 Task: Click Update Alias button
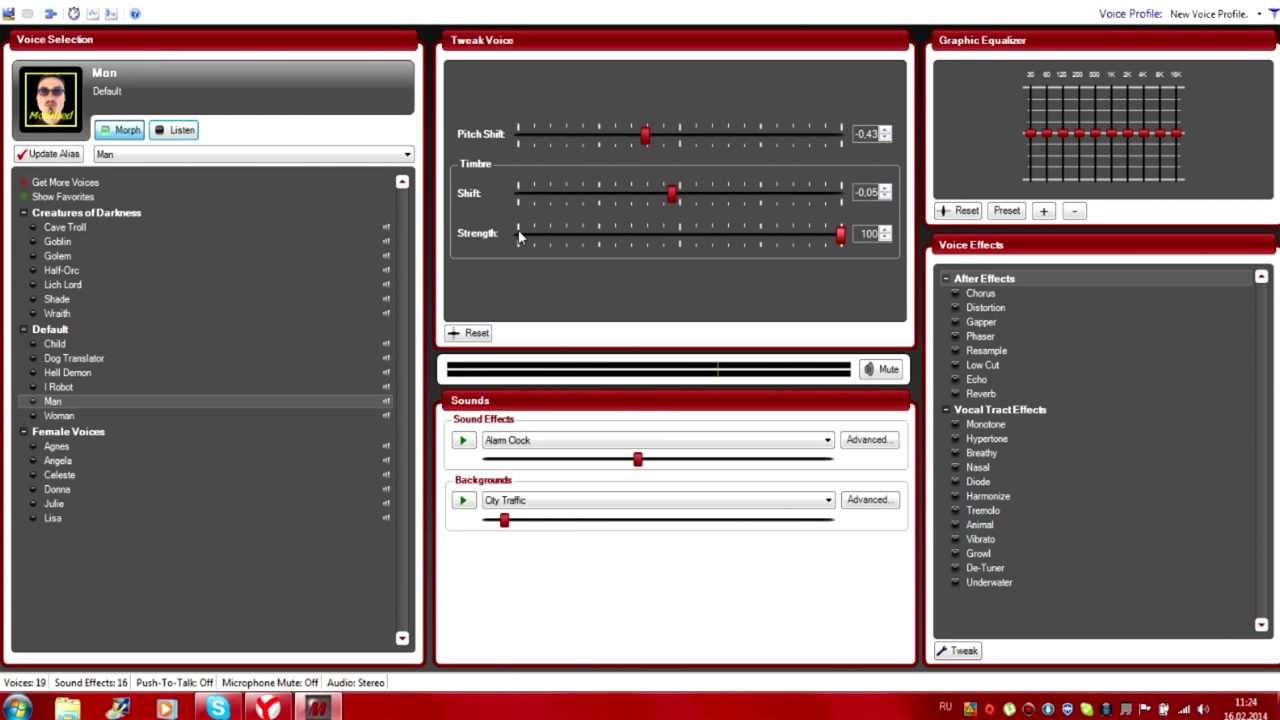pos(48,154)
